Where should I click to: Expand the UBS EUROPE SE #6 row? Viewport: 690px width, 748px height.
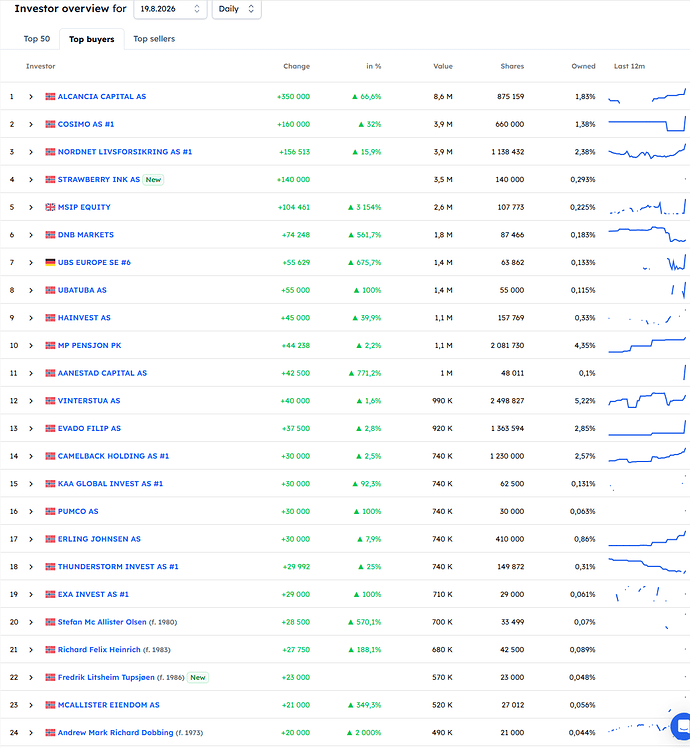coord(31,262)
